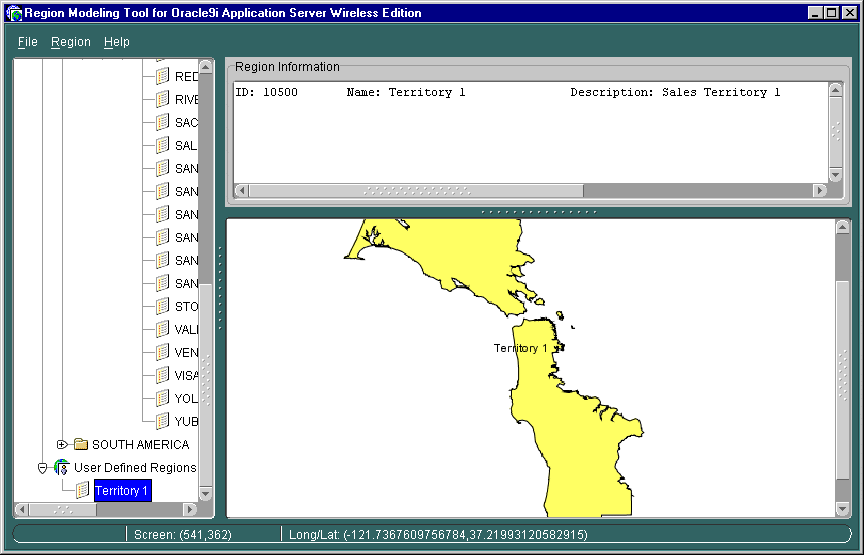
Task: Expand the SOUTH AMERICA folder node
Action: point(62,444)
